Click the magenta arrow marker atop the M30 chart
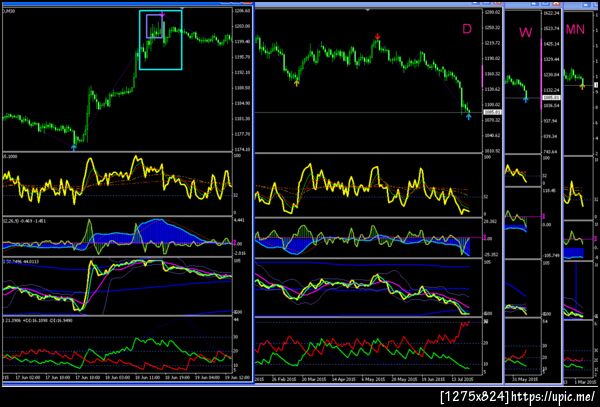Image resolution: width=600 pixels, height=407 pixels. coord(162,15)
